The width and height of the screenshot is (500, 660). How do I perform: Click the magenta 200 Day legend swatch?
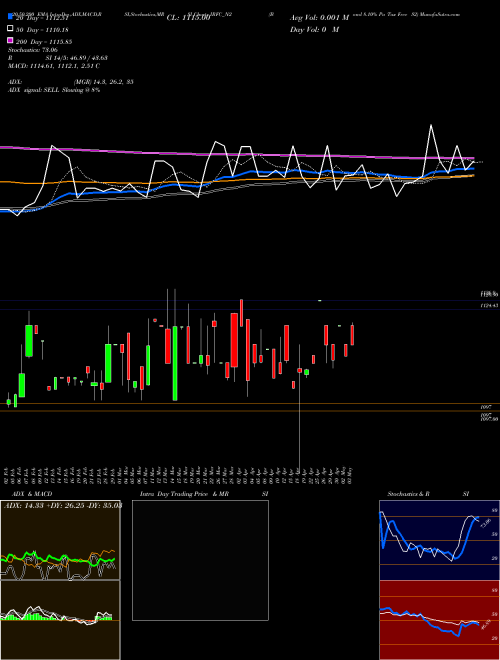coord(10,41)
